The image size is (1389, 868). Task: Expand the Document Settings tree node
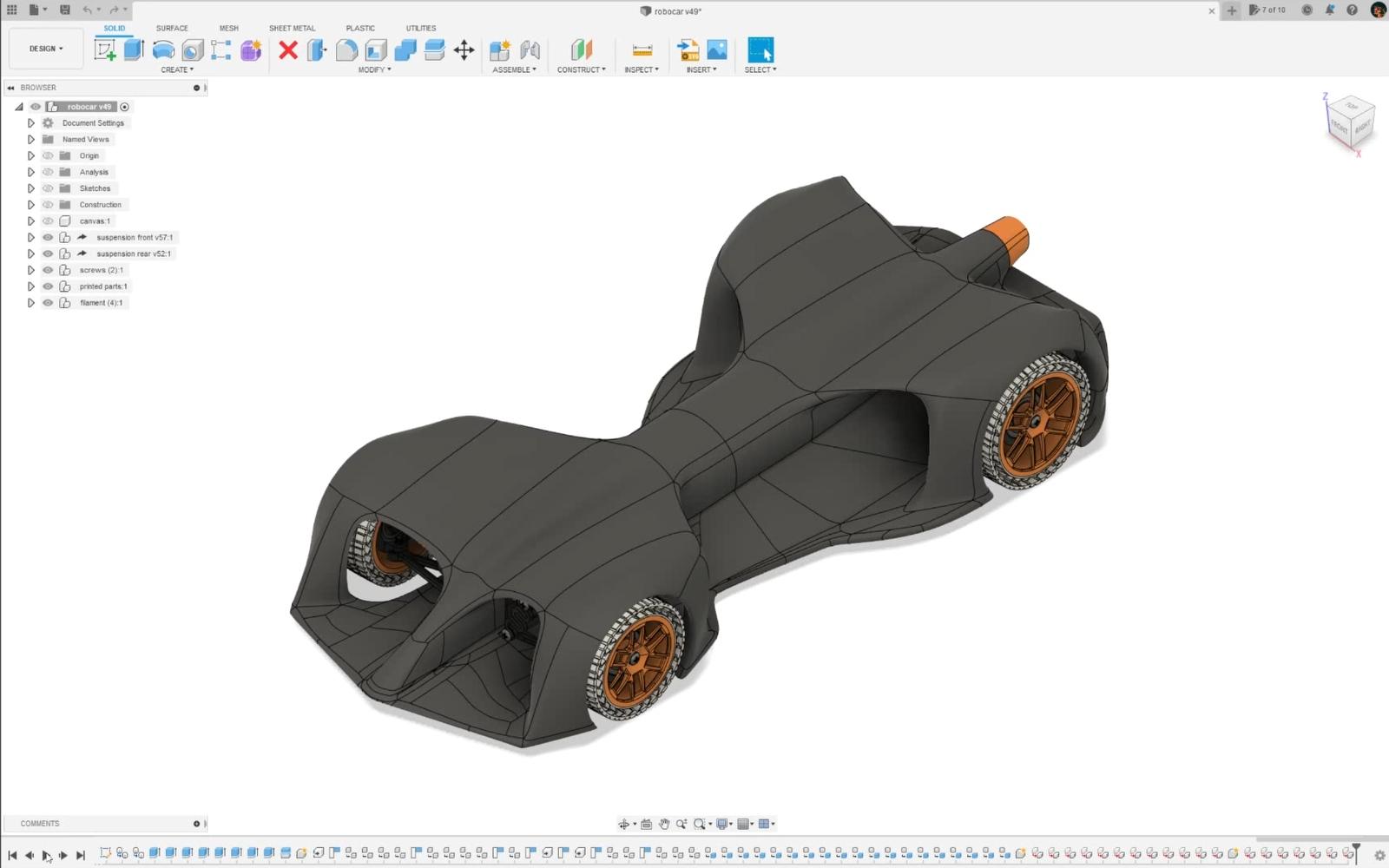(31, 122)
